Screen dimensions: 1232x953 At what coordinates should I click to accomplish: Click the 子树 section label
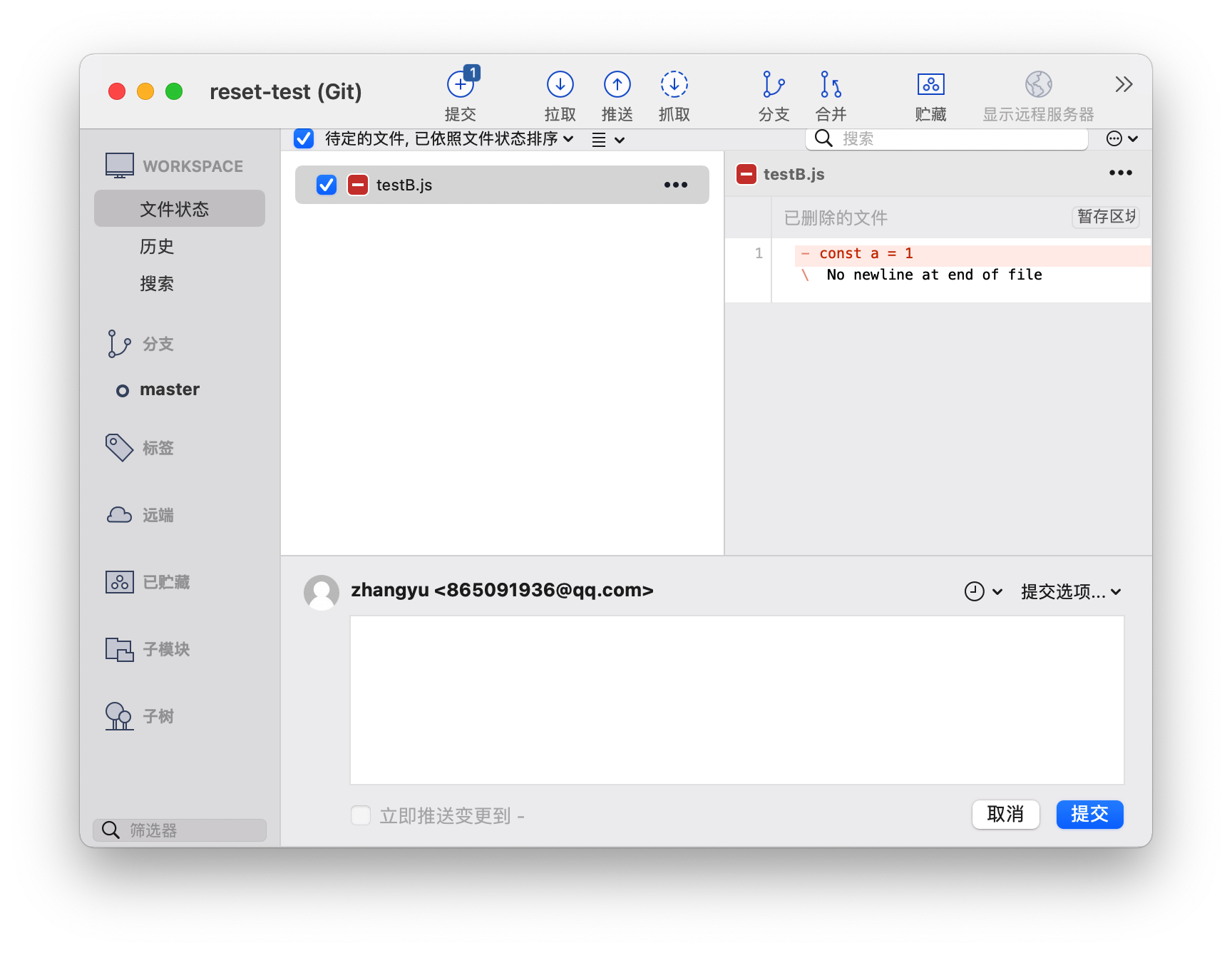[x=158, y=716]
